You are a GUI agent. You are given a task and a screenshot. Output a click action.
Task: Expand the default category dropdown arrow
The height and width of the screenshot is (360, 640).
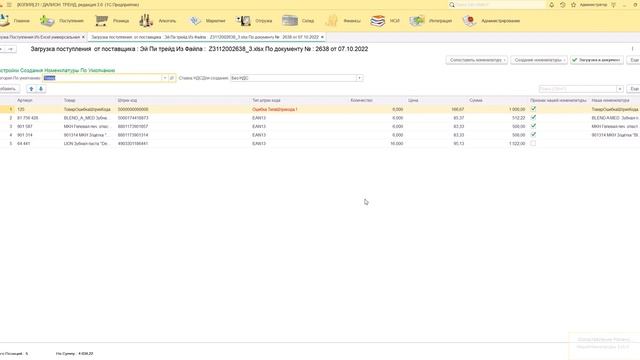(165, 78)
